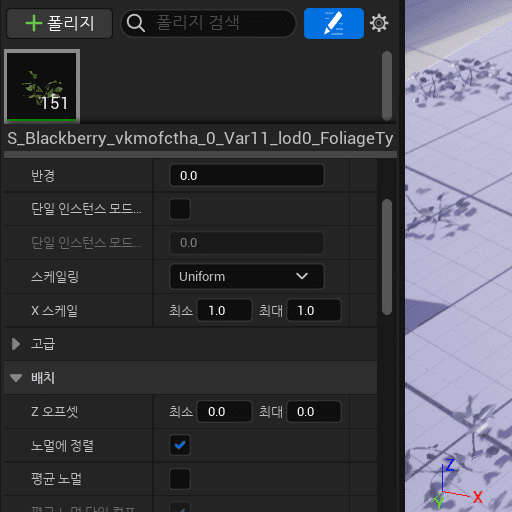Toggle the blue foliage edit mode icon
The width and height of the screenshot is (512, 512).
(334, 23)
